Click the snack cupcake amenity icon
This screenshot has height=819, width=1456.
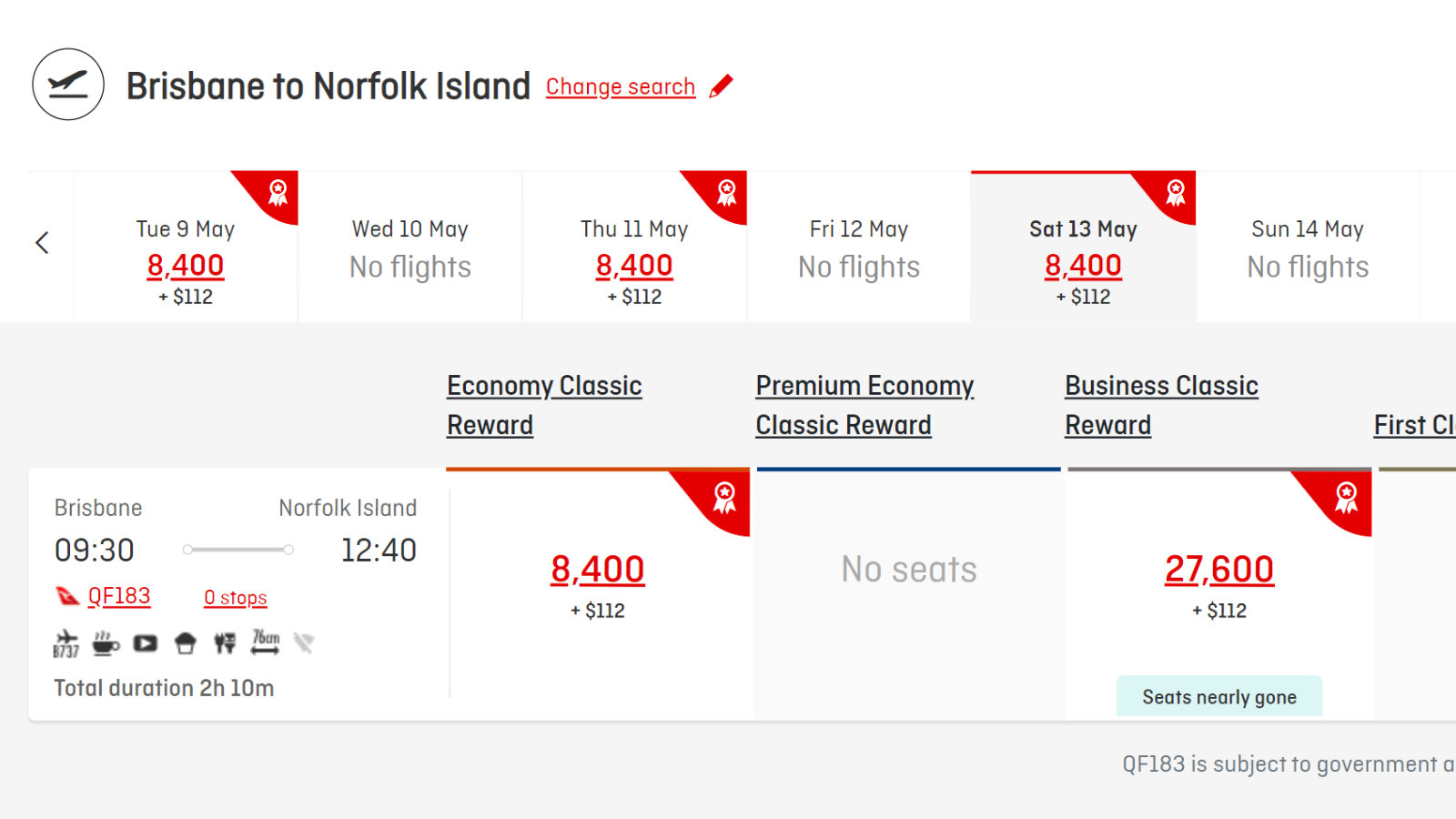click(186, 643)
